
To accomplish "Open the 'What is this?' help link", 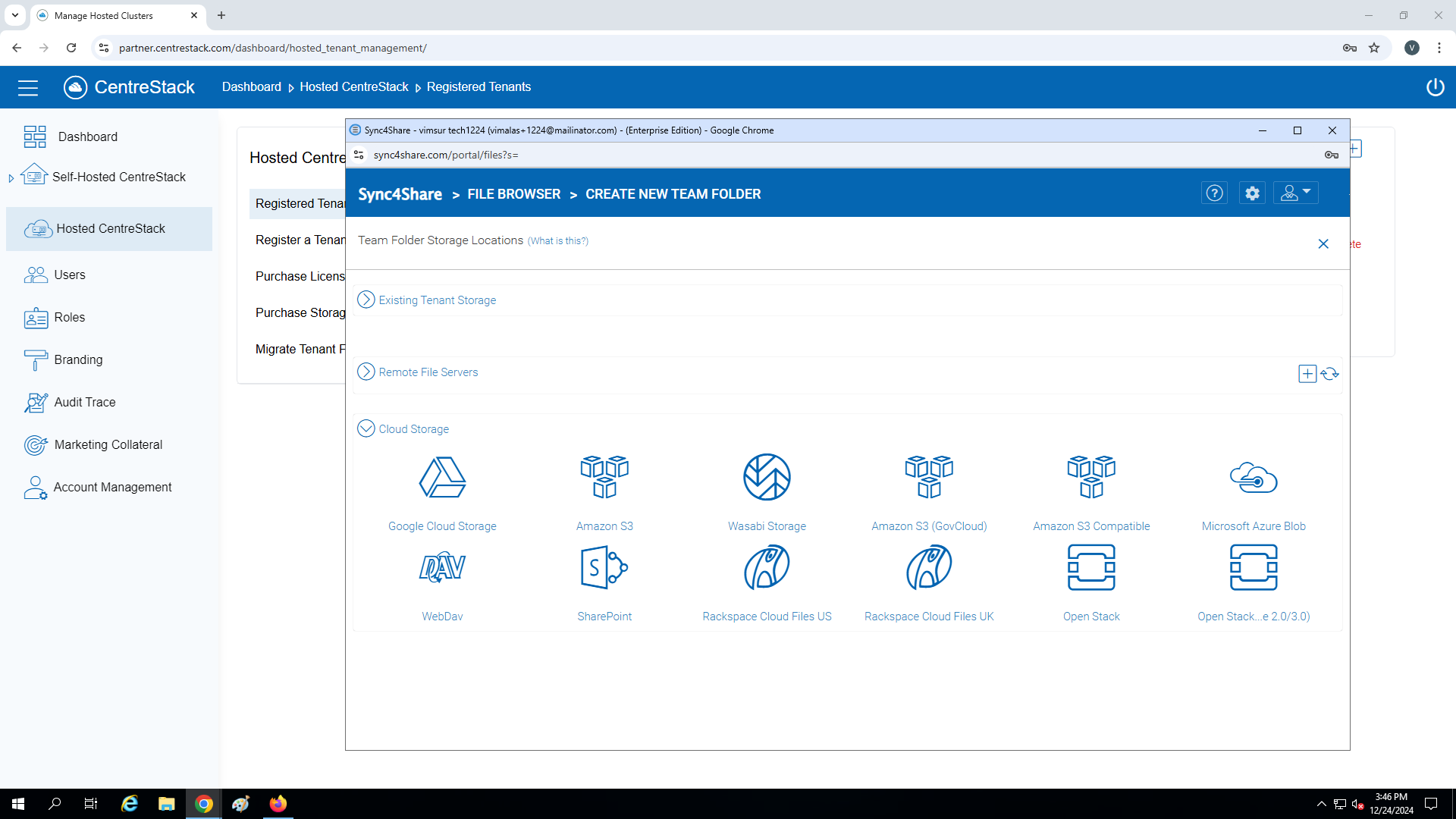I will (x=557, y=241).
